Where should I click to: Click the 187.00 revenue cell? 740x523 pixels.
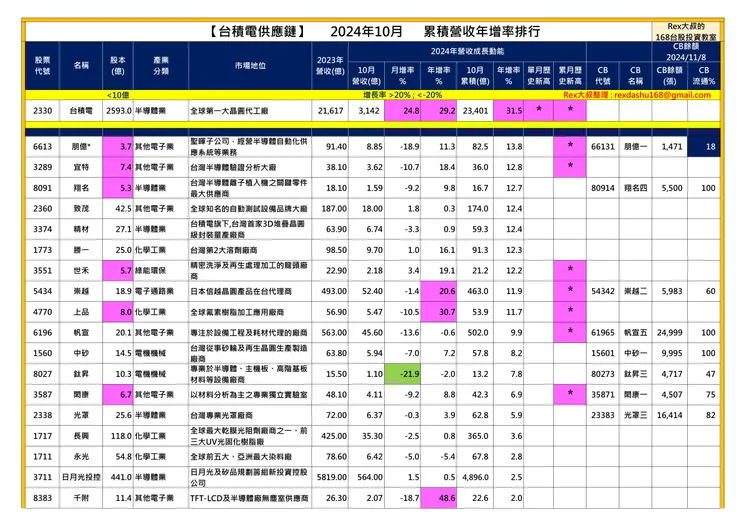point(330,208)
